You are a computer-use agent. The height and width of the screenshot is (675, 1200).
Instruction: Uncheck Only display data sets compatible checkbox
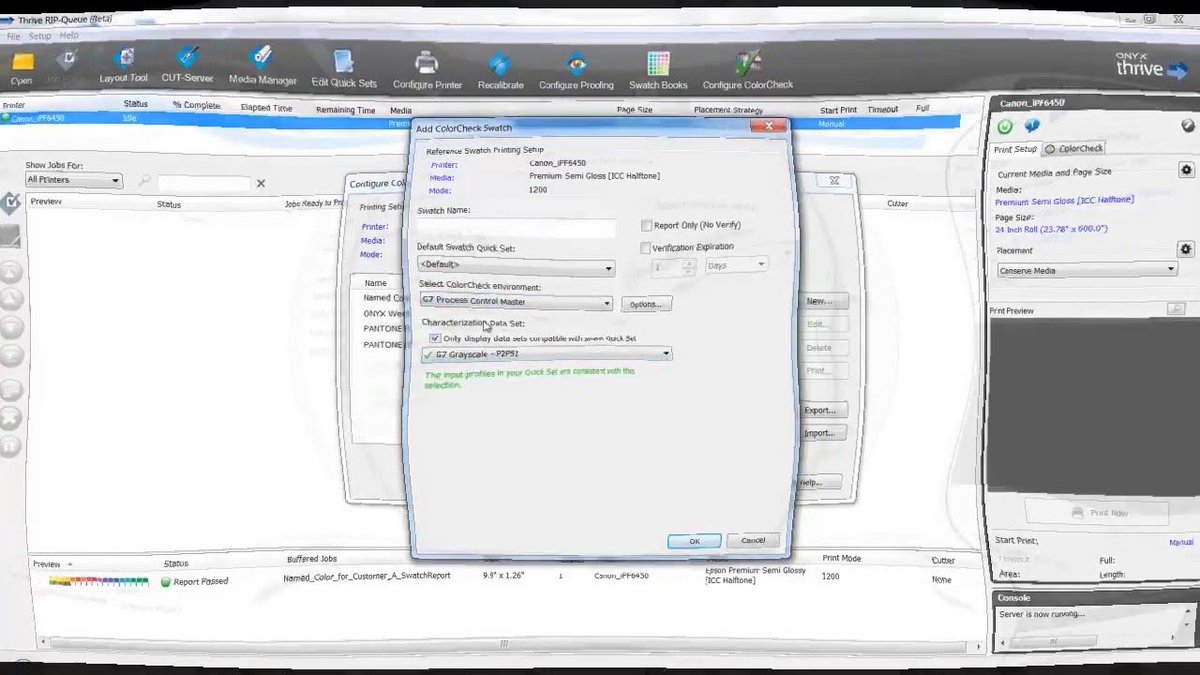(x=434, y=339)
